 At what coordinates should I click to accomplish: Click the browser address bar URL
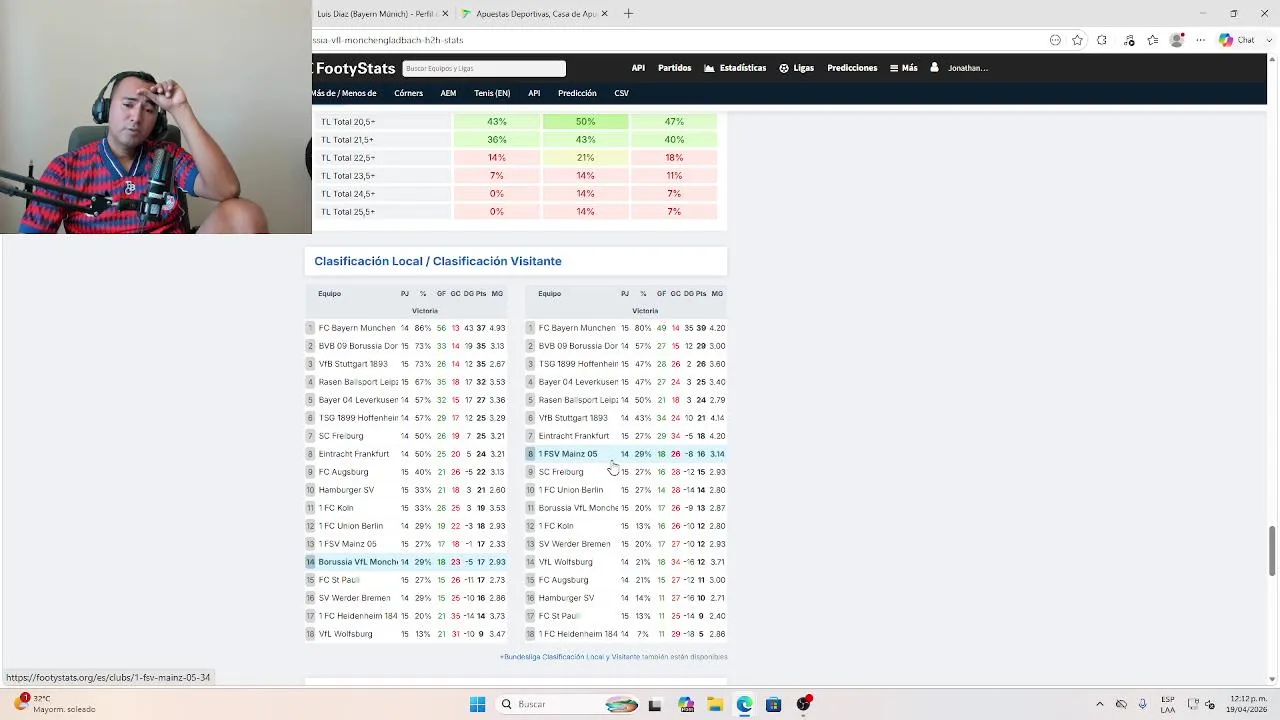388,40
